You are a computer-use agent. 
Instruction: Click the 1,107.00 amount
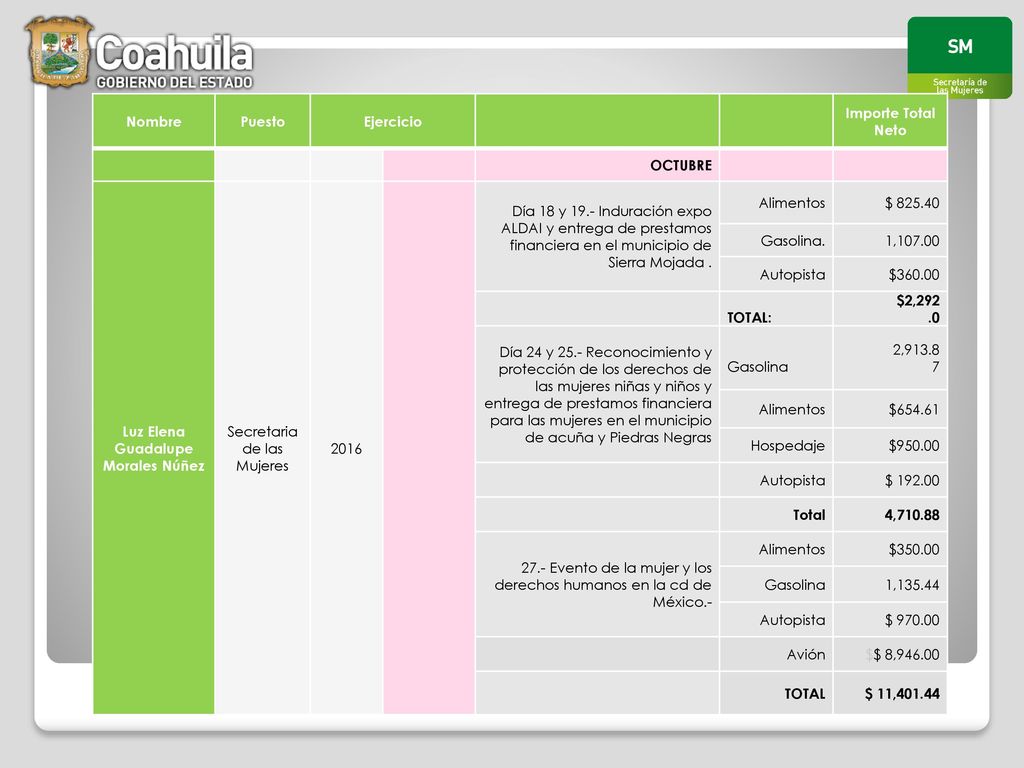coord(912,241)
